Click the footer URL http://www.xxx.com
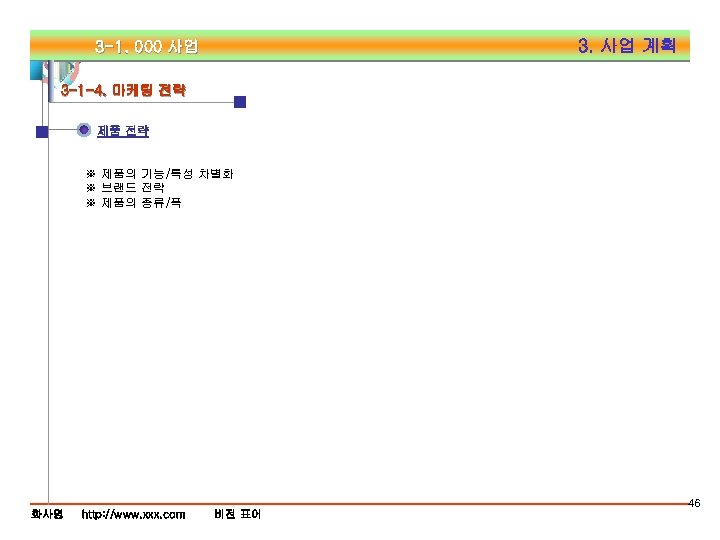Image resolution: width=720 pixels, height=540 pixels. tap(133, 514)
